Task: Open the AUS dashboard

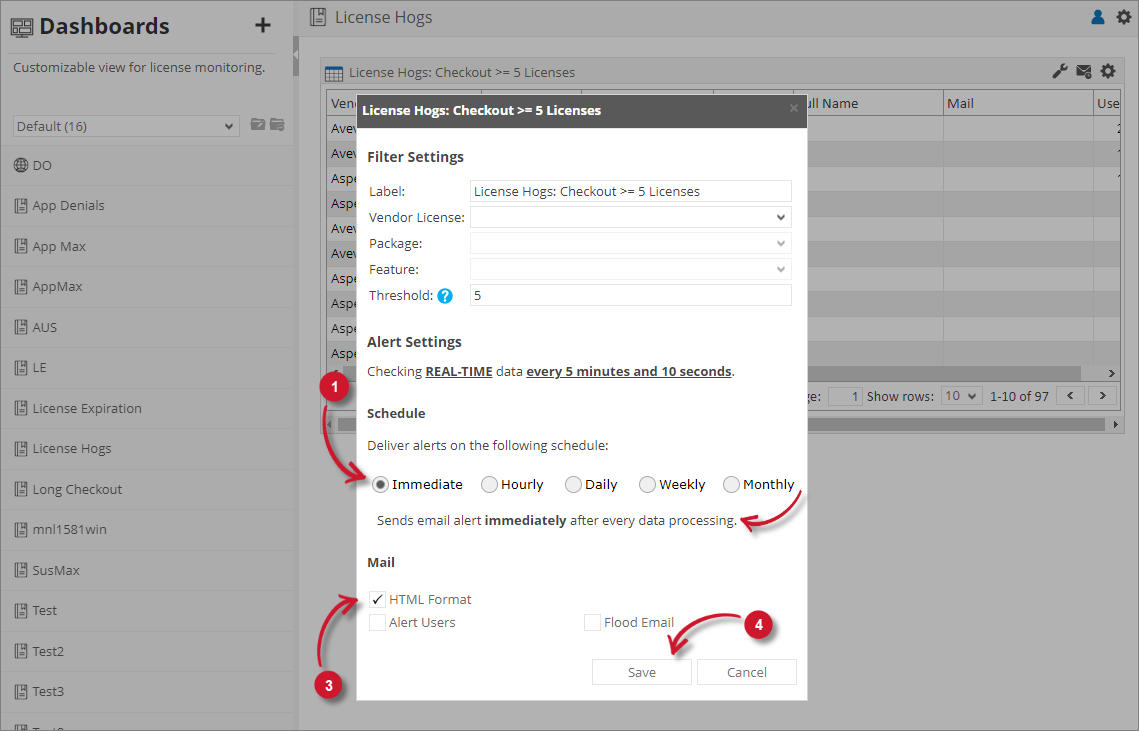Action: (148, 327)
